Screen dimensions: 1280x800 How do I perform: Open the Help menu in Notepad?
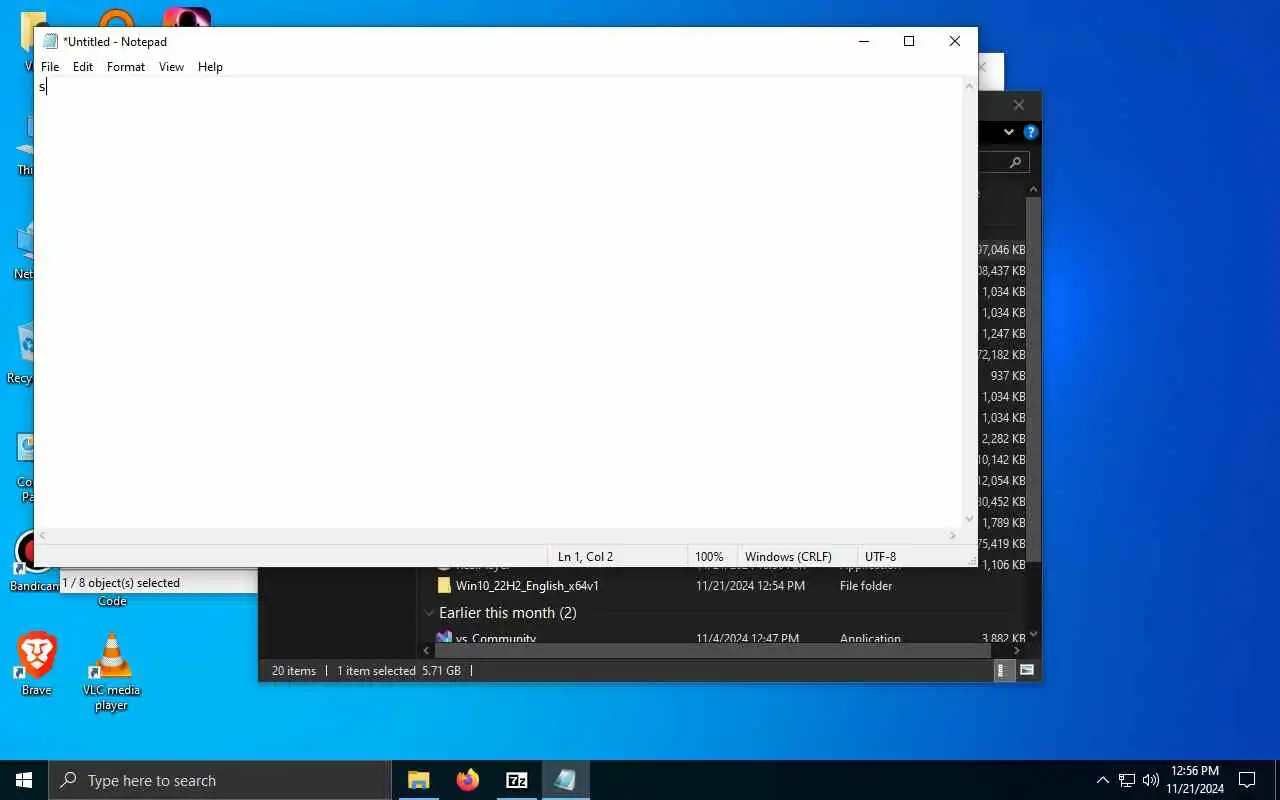pos(210,67)
